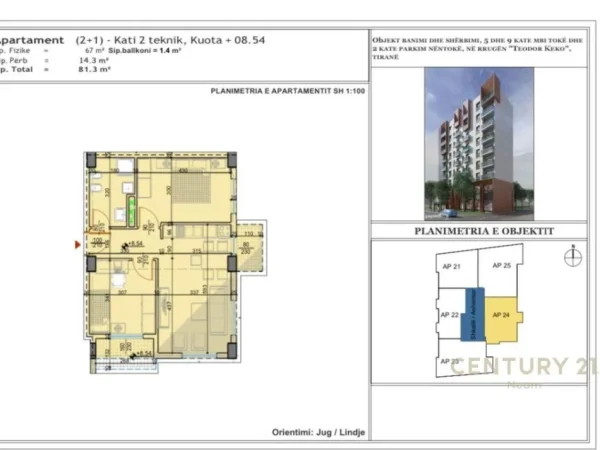Click the PLANIMETRIA E OBJEKTIT heading

[x=483, y=230]
